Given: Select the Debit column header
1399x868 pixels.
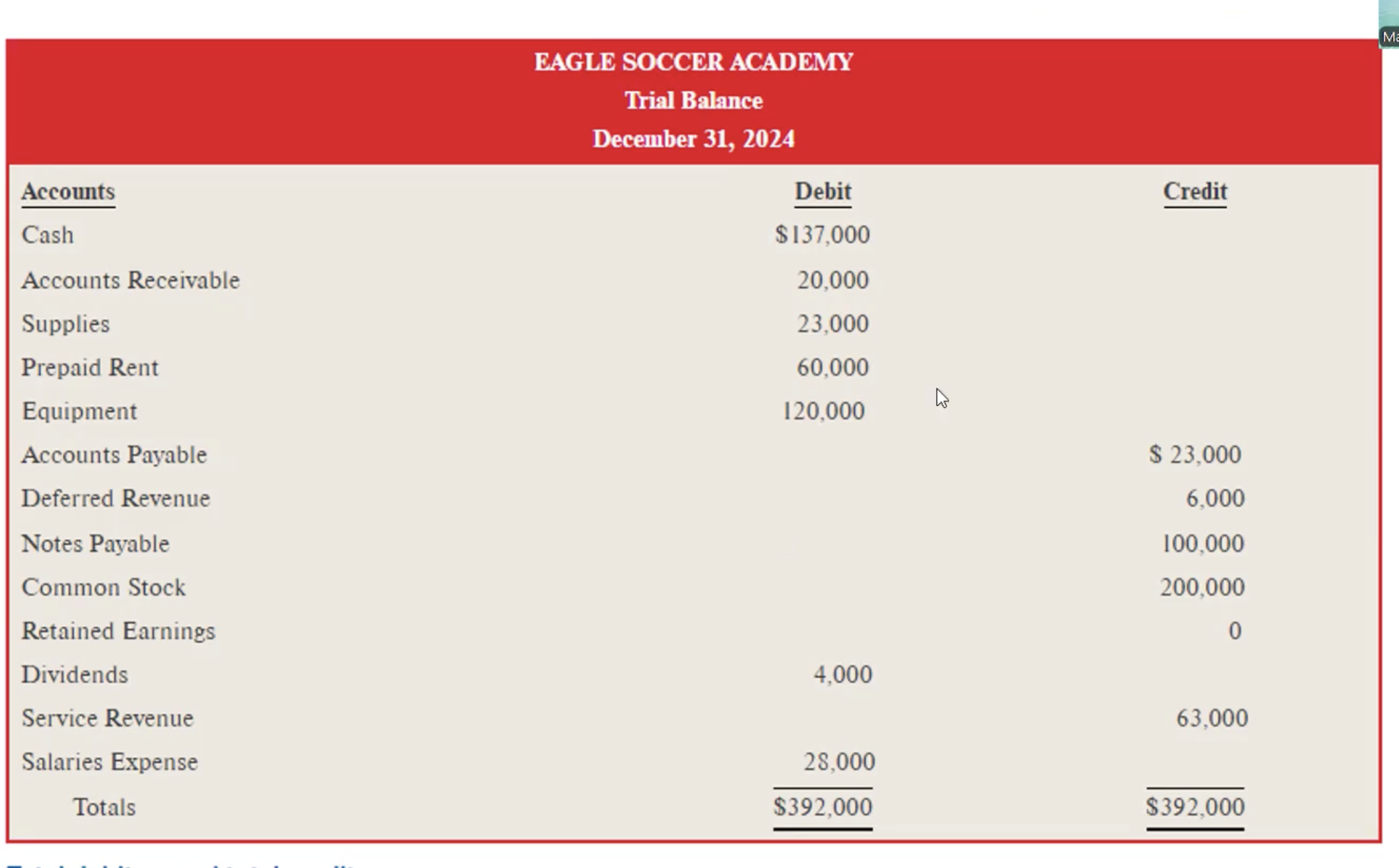Looking at the screenshot, I should [823, 191].
